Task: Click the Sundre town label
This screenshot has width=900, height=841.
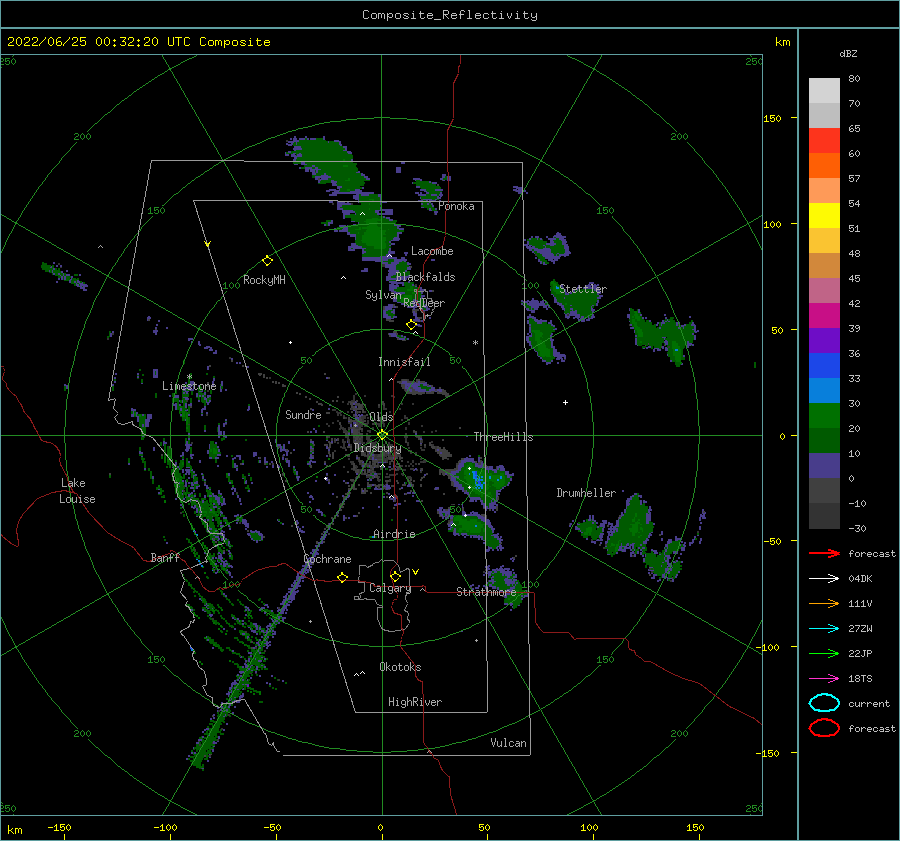Action: [303, 414]
